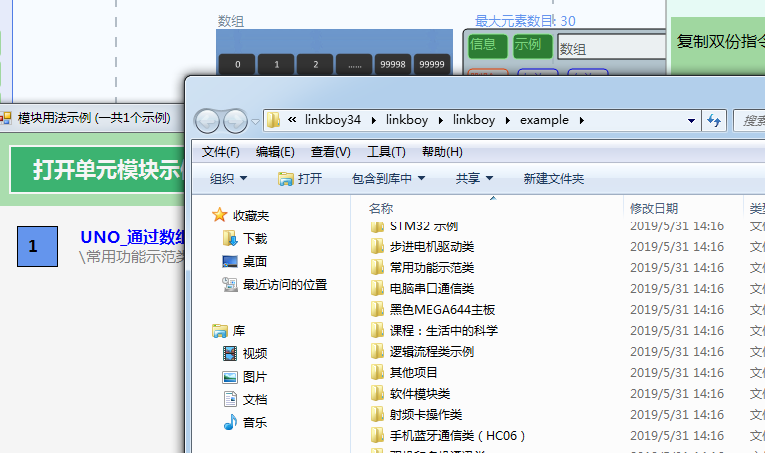Open the 共享 dropdown
This screenshot has height=453, width=765.
pyautogui.click(x=474, y=179)
